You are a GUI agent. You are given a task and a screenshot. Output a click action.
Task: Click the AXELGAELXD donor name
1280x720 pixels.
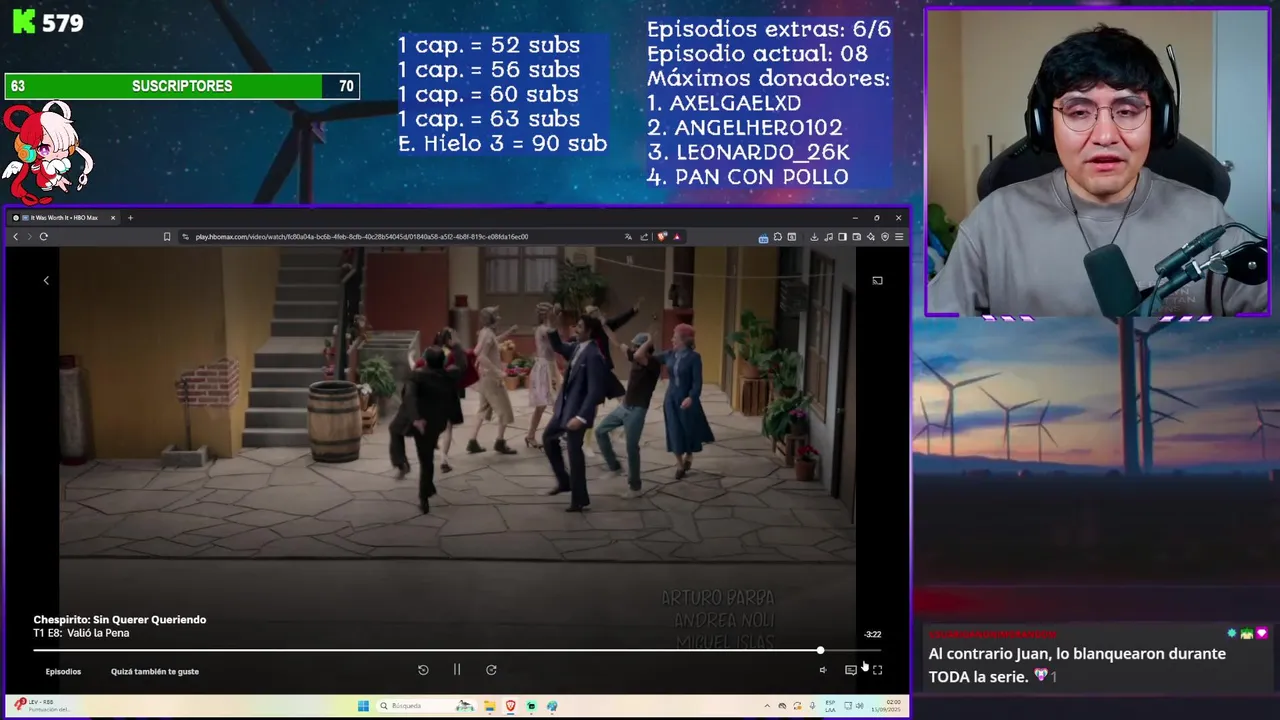click(x=735, y=103)
